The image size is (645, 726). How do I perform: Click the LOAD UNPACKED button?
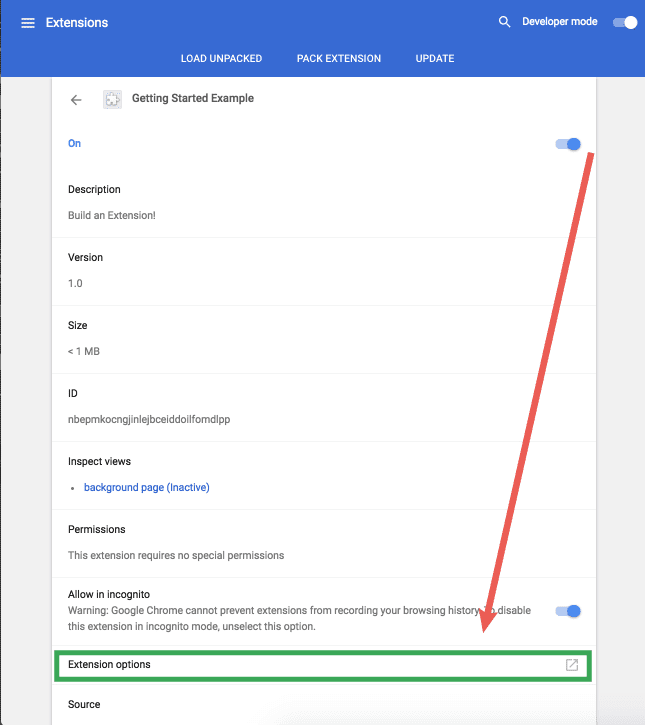click(221, 59)
